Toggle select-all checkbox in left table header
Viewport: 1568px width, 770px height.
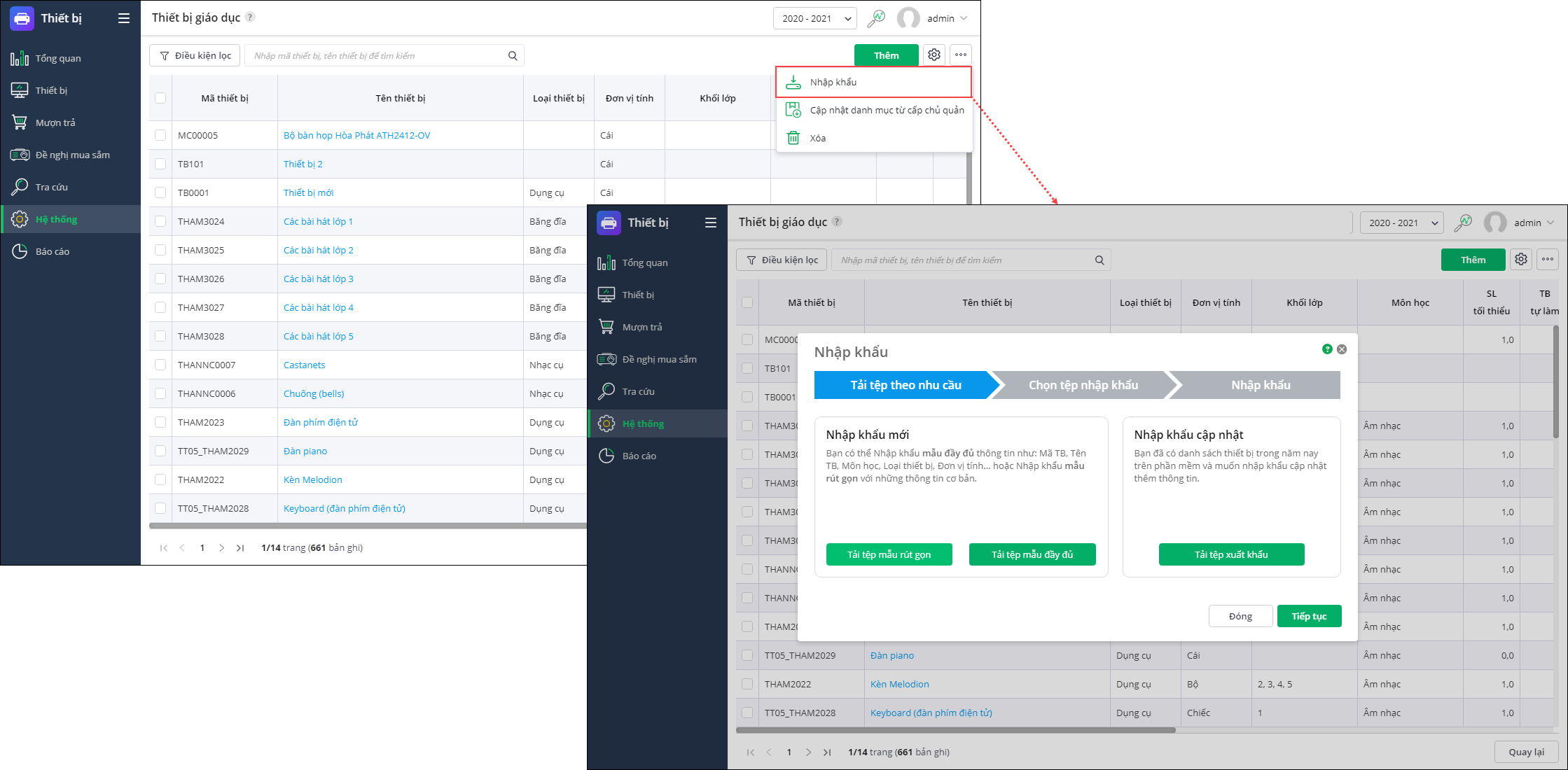point(160,98)
